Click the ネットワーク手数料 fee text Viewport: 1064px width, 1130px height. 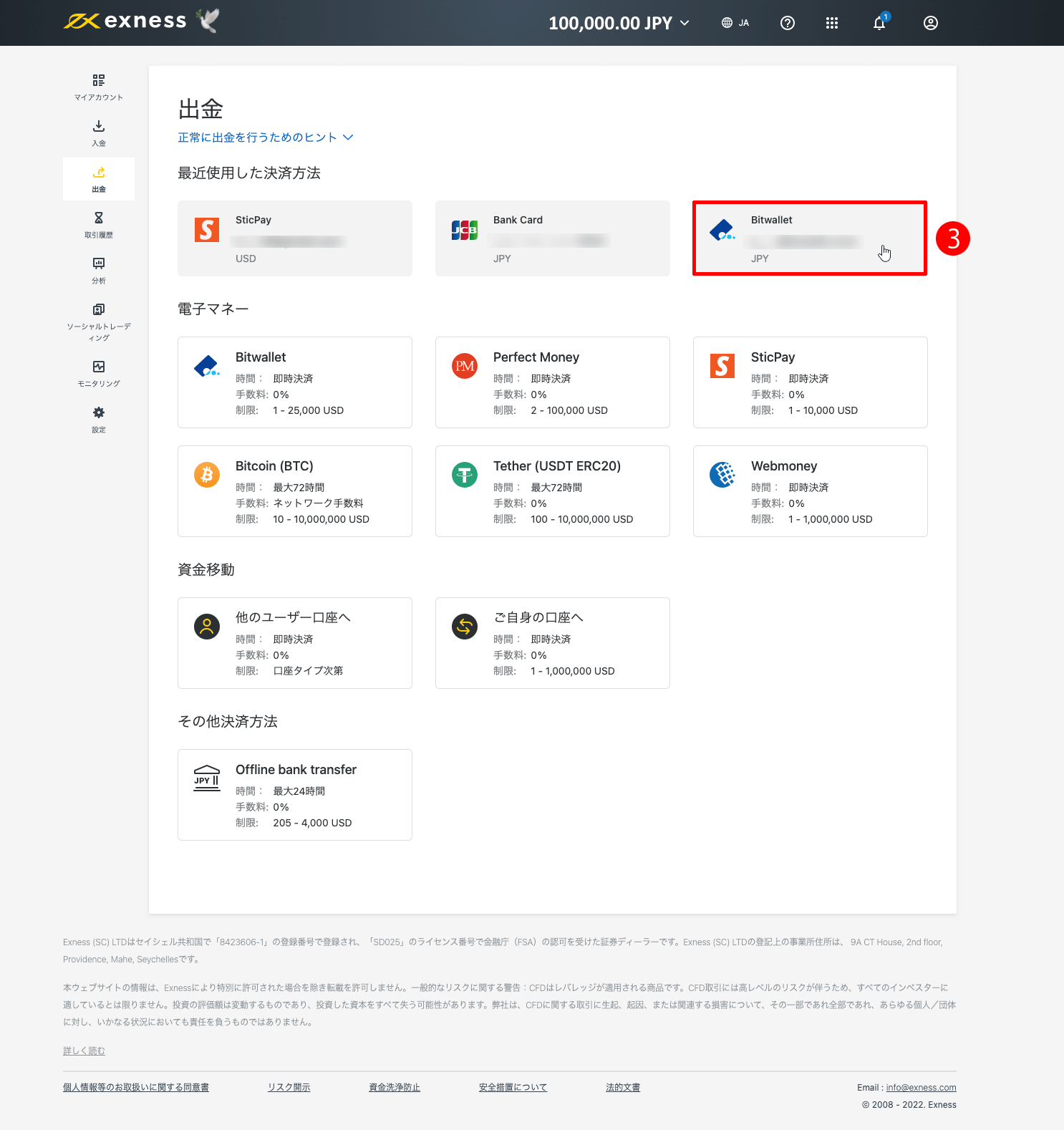(318, 503)
